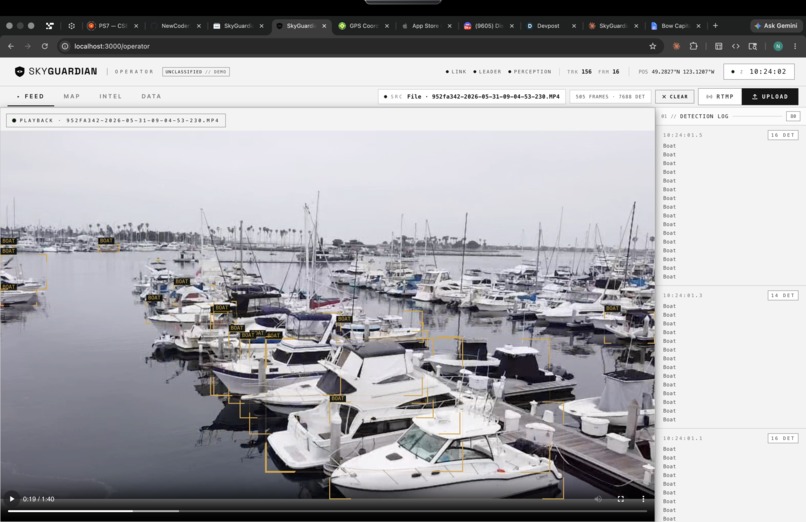Go forward in the browser
Screen dimensions: 806x522
(28, 46)
